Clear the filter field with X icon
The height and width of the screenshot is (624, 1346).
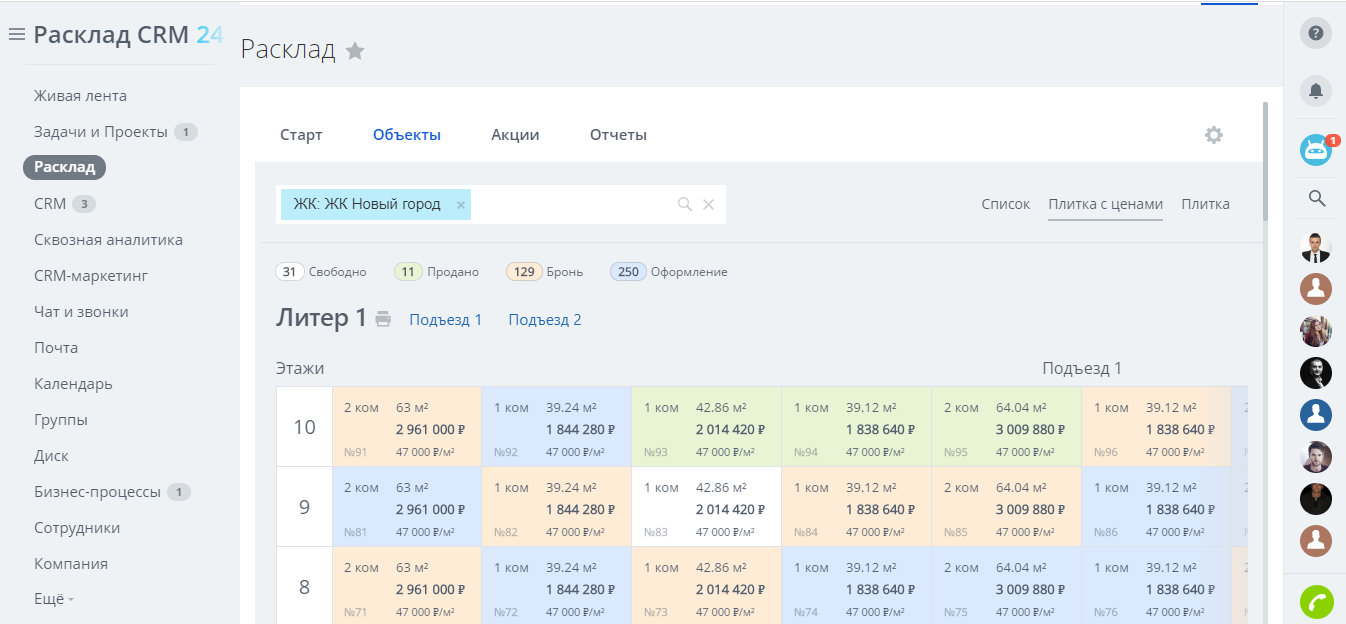click(x=708, y=204)
